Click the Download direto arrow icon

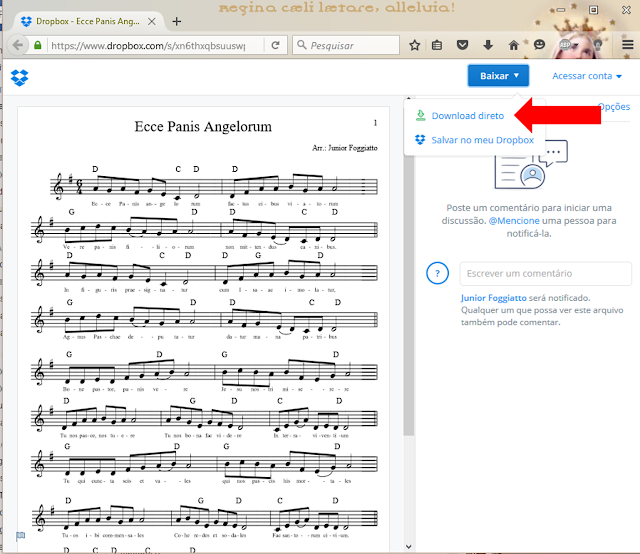[420, 116]
